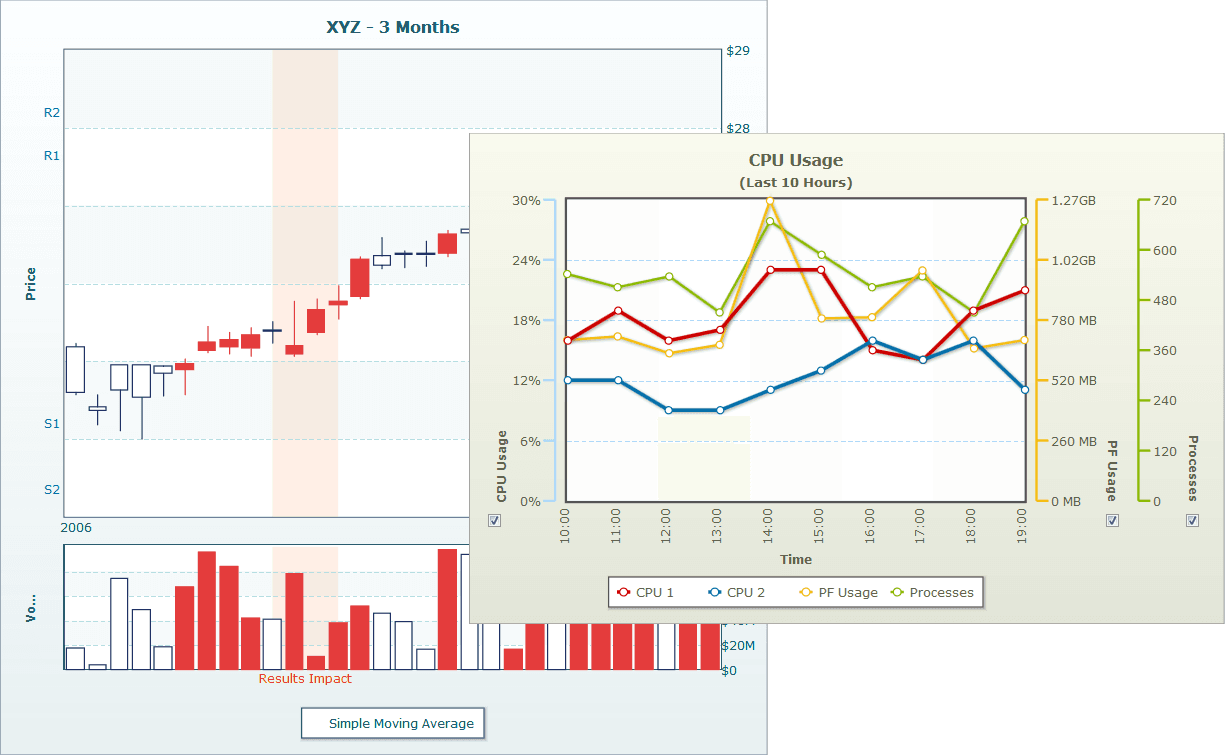Click CPU 2 data point at 13:00

pyautogui.click(x=720, y=410)
